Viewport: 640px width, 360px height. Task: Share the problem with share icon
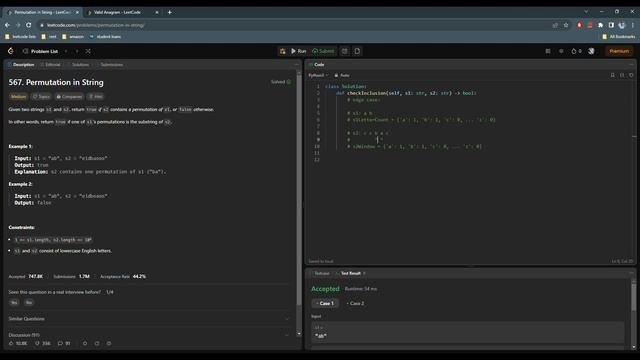97,343
